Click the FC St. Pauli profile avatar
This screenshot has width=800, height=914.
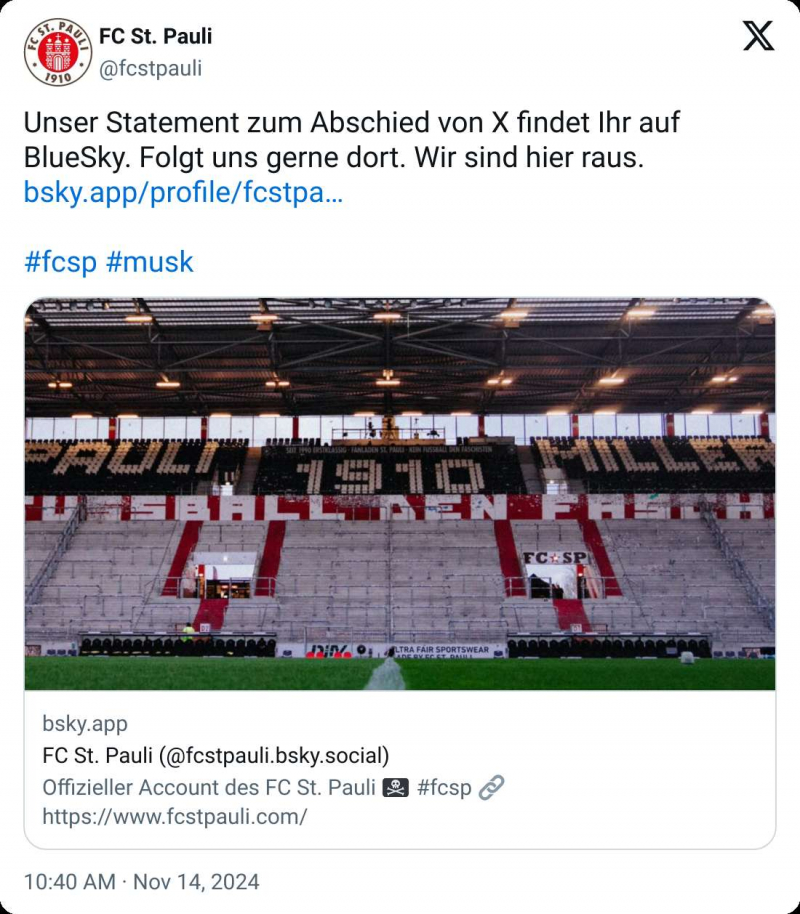58,52
